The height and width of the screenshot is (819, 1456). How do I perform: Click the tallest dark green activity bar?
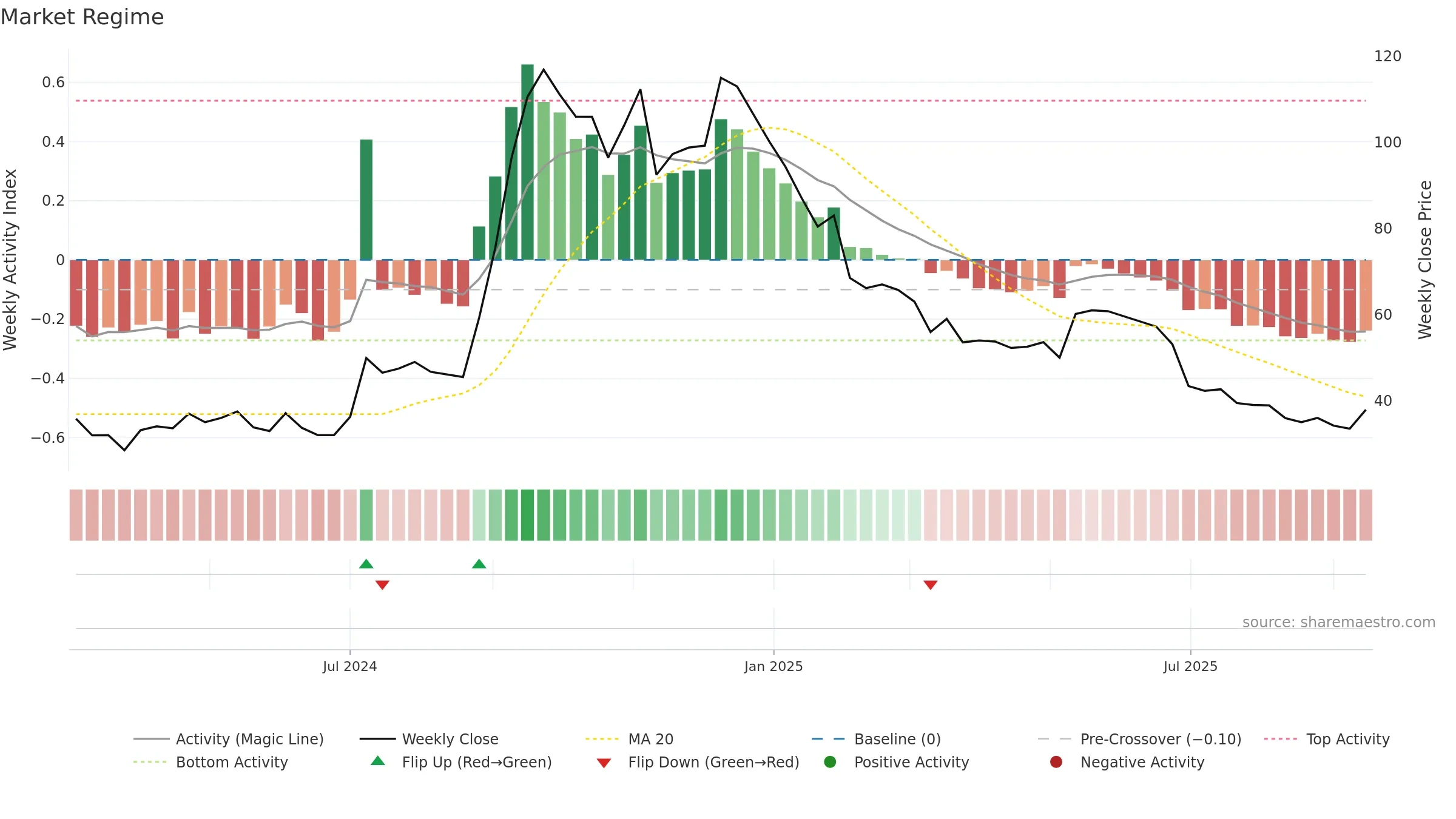(x=527, y=162)
